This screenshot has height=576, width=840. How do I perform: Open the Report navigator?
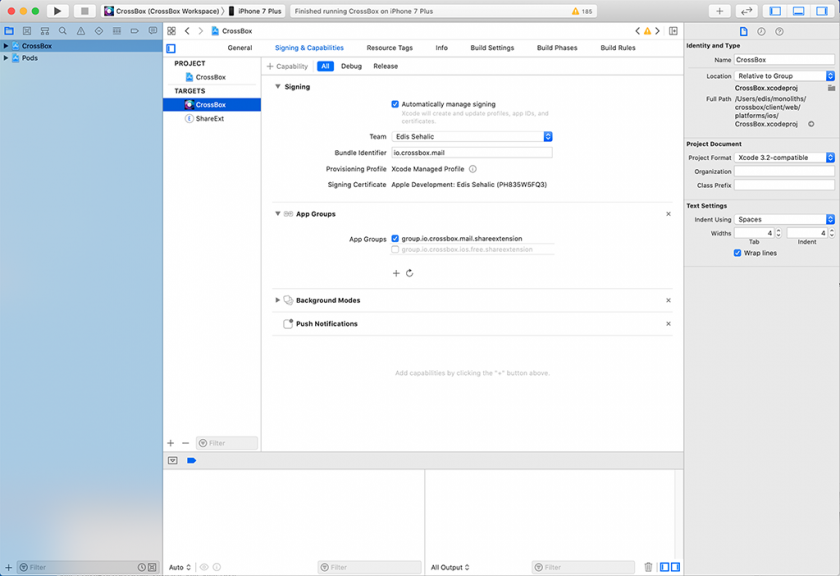pyautogui.click(x=153, y=31)
